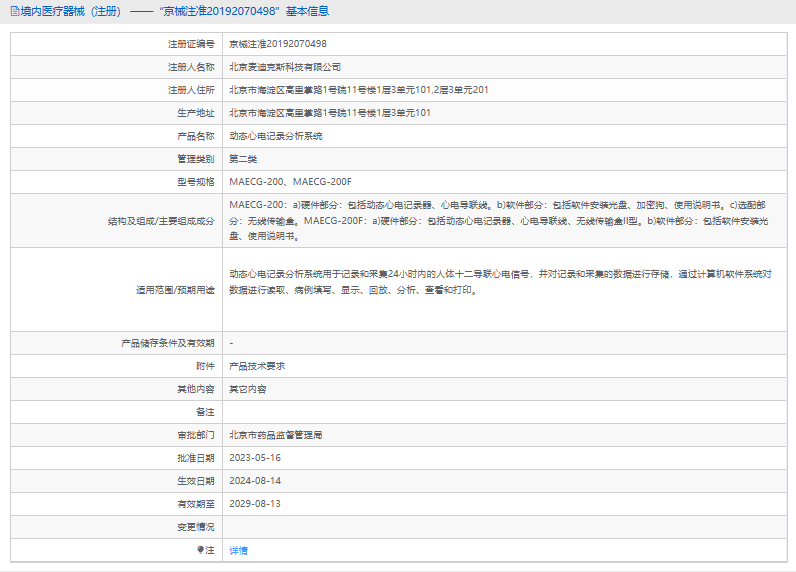The height and width of the screenshot is (572, 796).
Task: Click the 生产地址 address value
Action: (330, 113)
